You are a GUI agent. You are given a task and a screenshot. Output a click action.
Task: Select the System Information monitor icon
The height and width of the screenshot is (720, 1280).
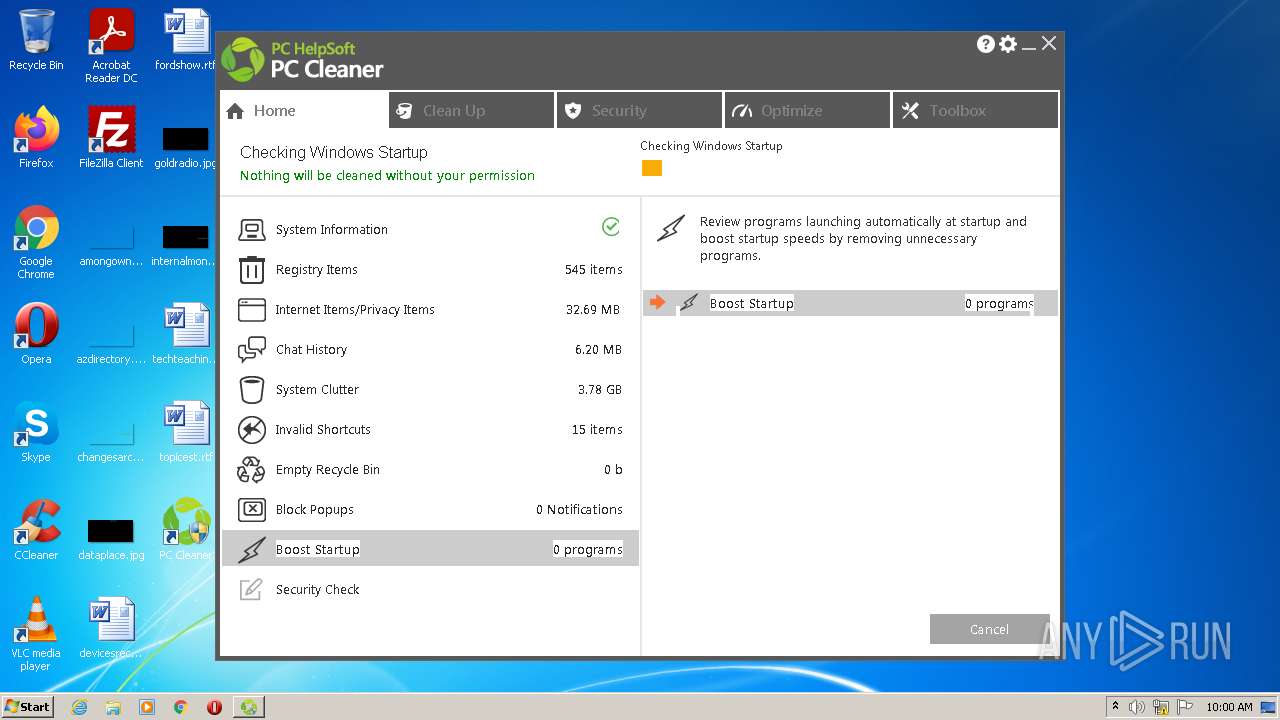[x=251, y=230]
